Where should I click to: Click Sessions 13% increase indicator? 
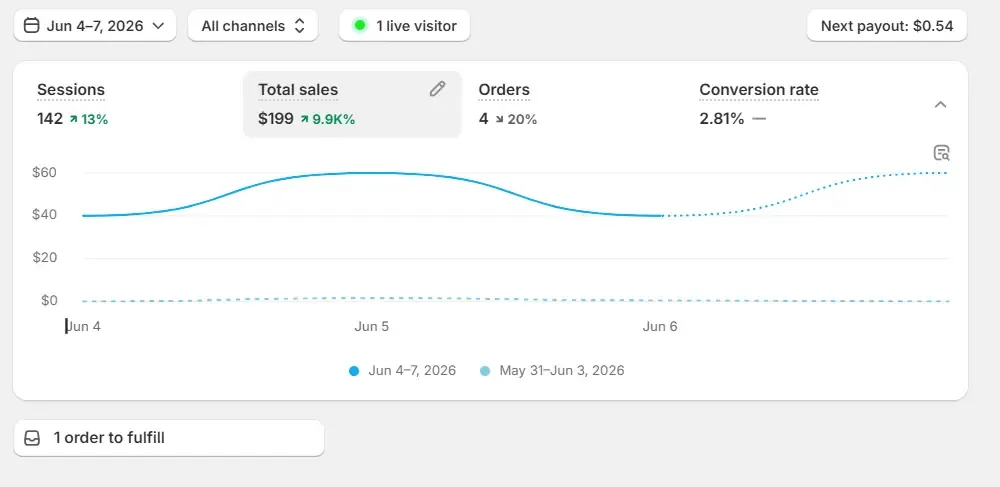89,119
